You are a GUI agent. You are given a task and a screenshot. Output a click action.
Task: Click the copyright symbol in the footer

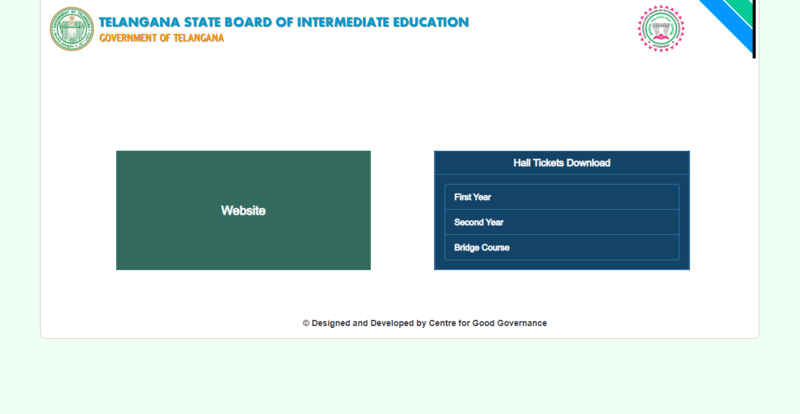tap(306, 323)
